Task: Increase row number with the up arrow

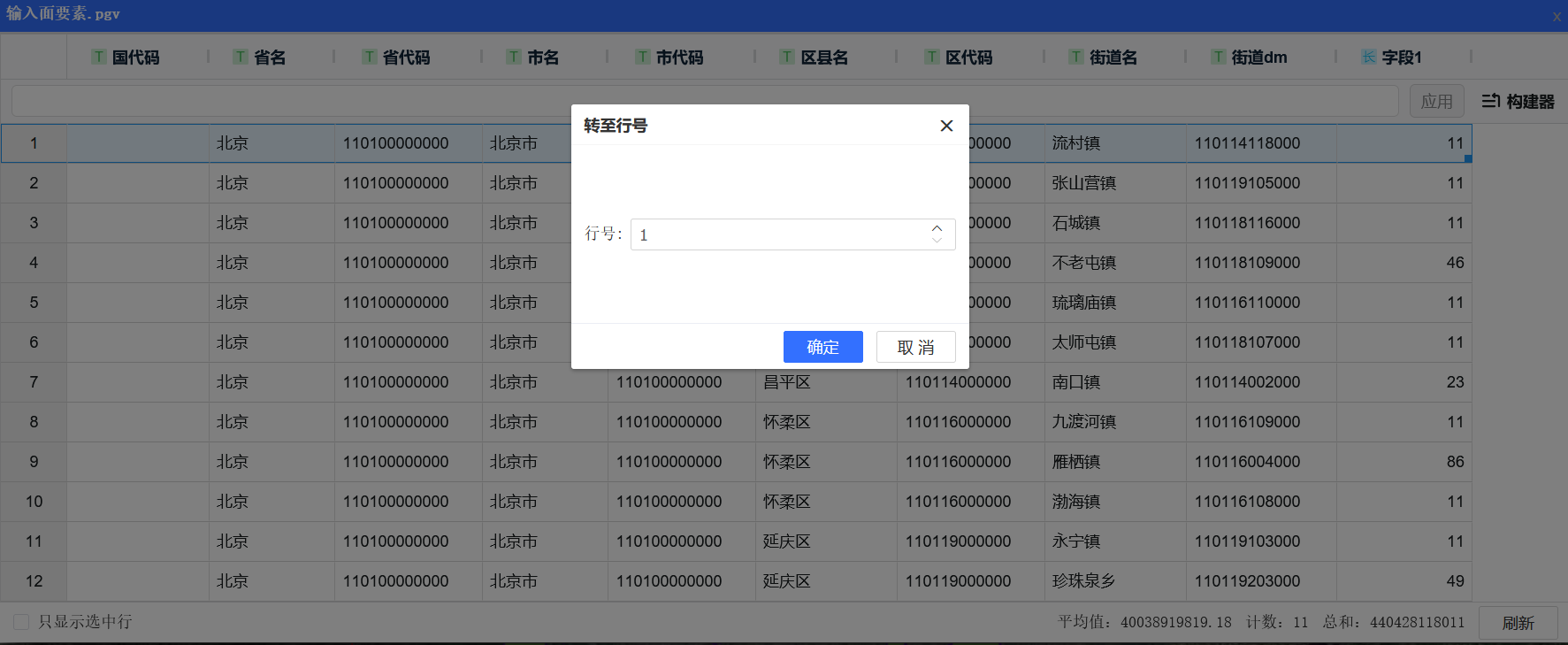Action: pos(937,228)
